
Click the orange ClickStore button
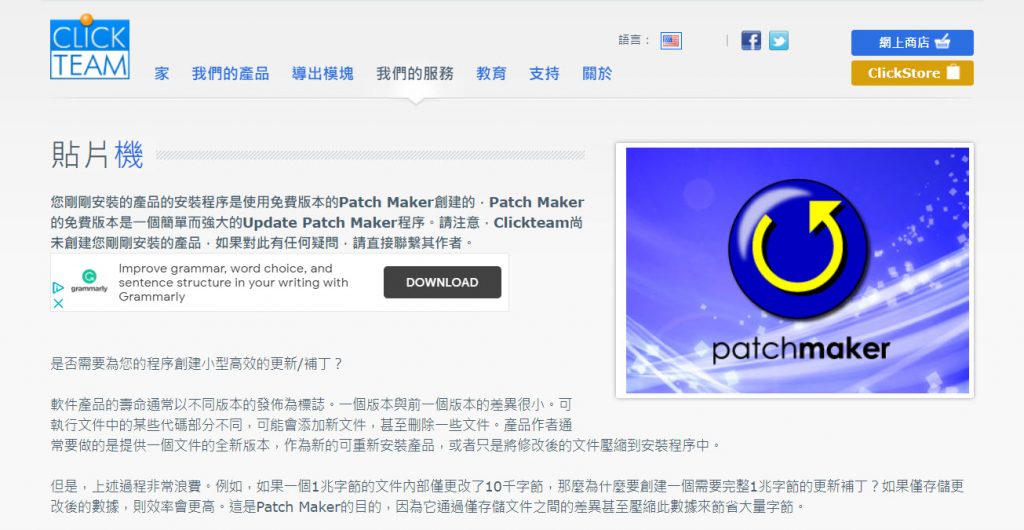coord(912,73)
